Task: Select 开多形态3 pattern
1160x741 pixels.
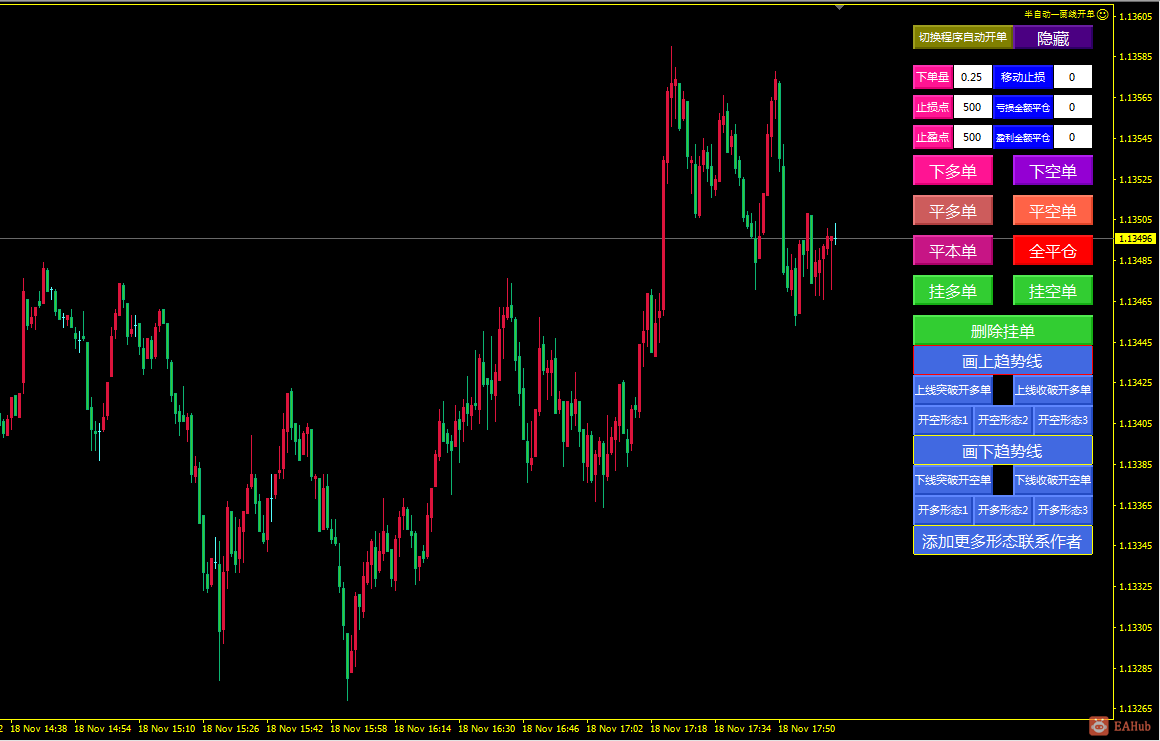Action: pos(1062,510)
